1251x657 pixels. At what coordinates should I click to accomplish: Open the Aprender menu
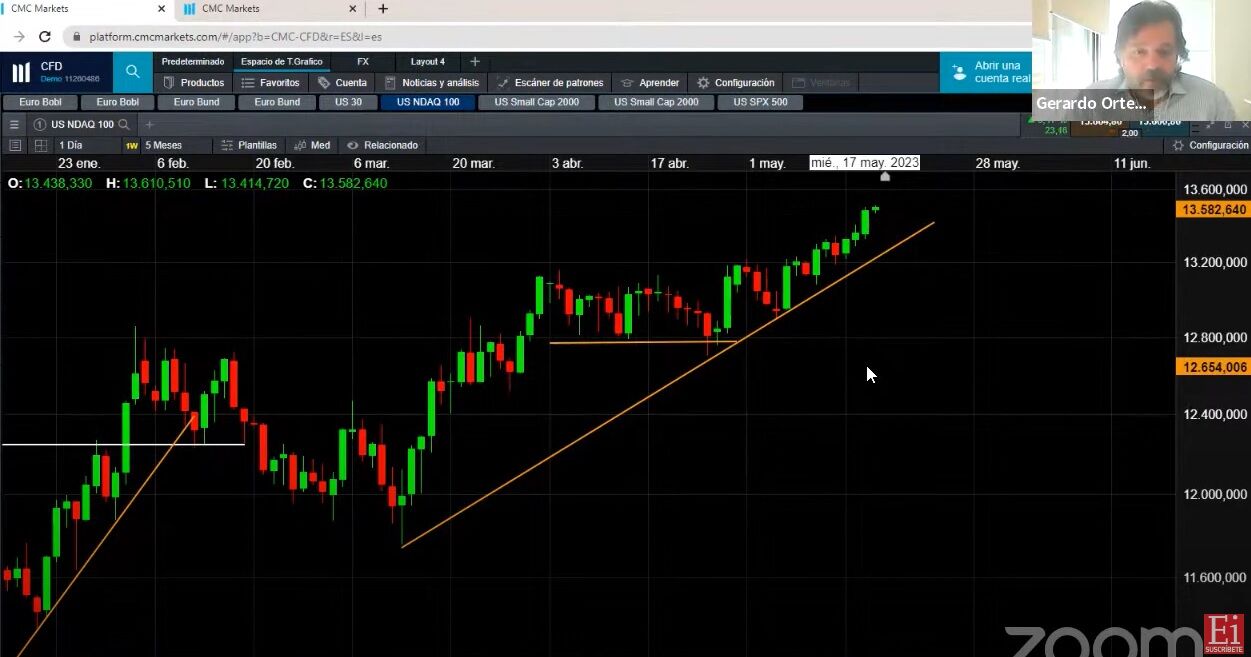click(x=650, y=82)
